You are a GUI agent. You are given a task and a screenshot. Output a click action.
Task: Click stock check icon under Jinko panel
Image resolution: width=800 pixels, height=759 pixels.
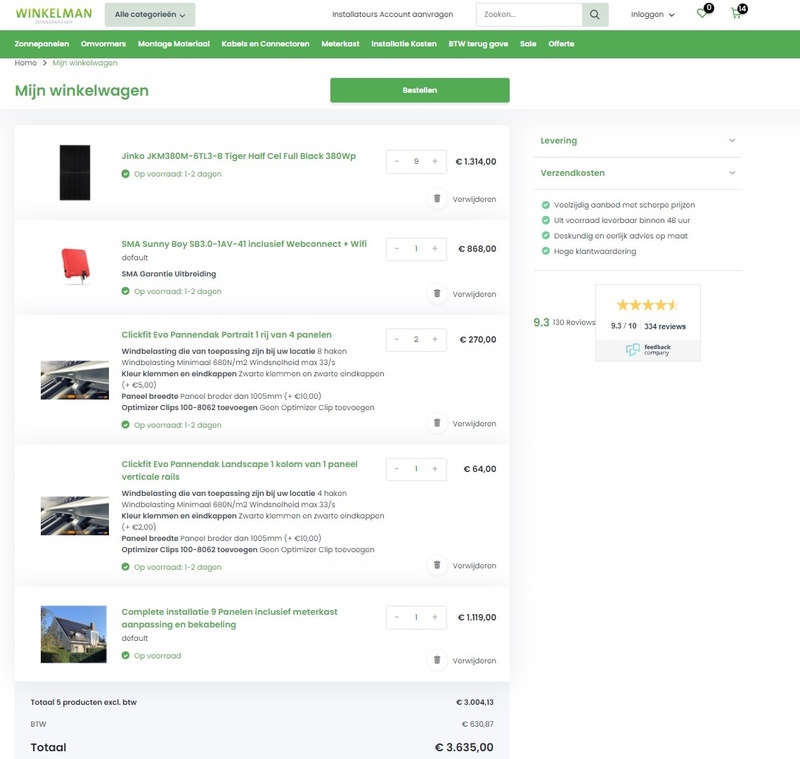click(x=126, y=174)
